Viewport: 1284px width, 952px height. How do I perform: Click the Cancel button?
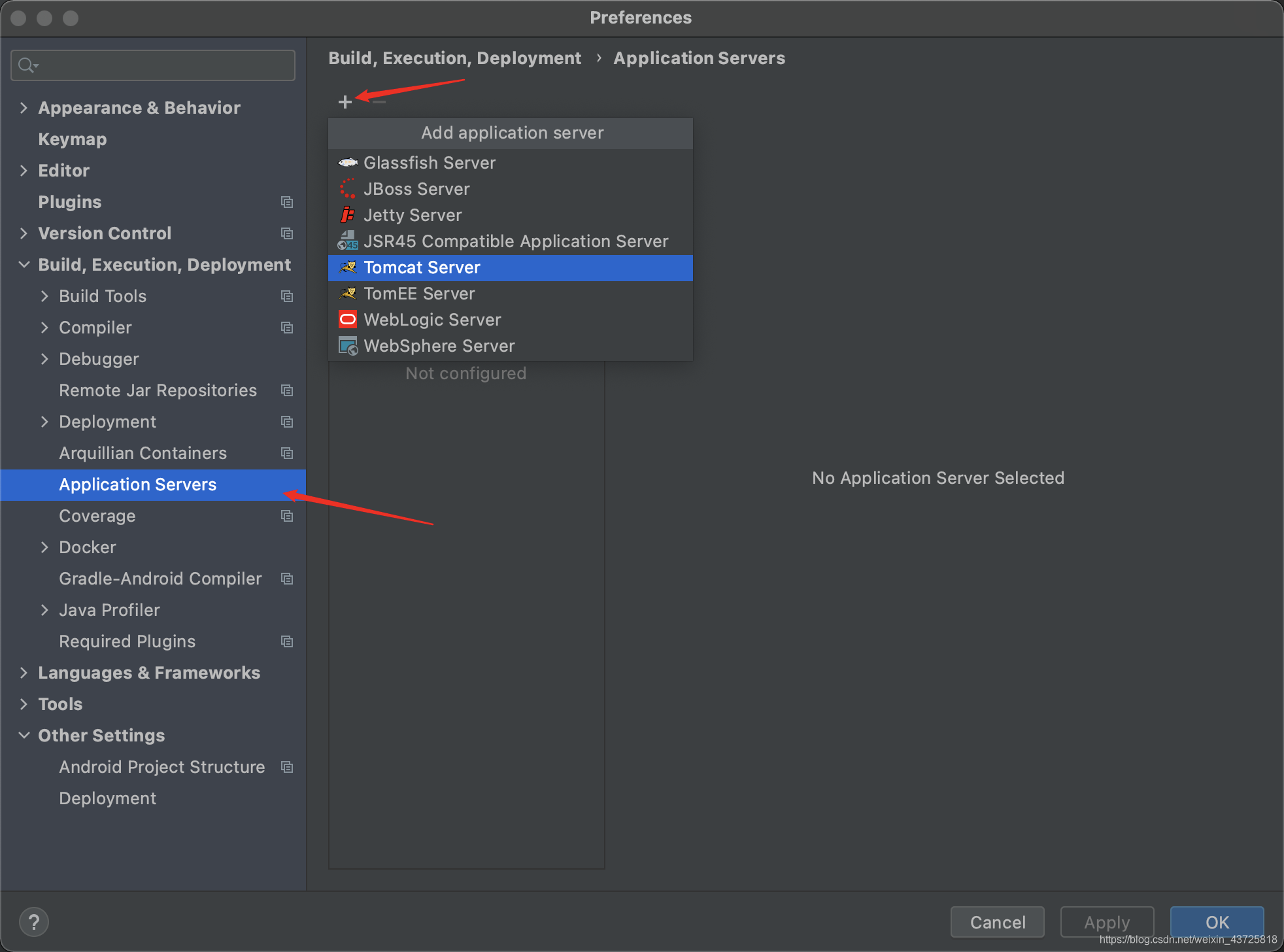coord(998,922)
